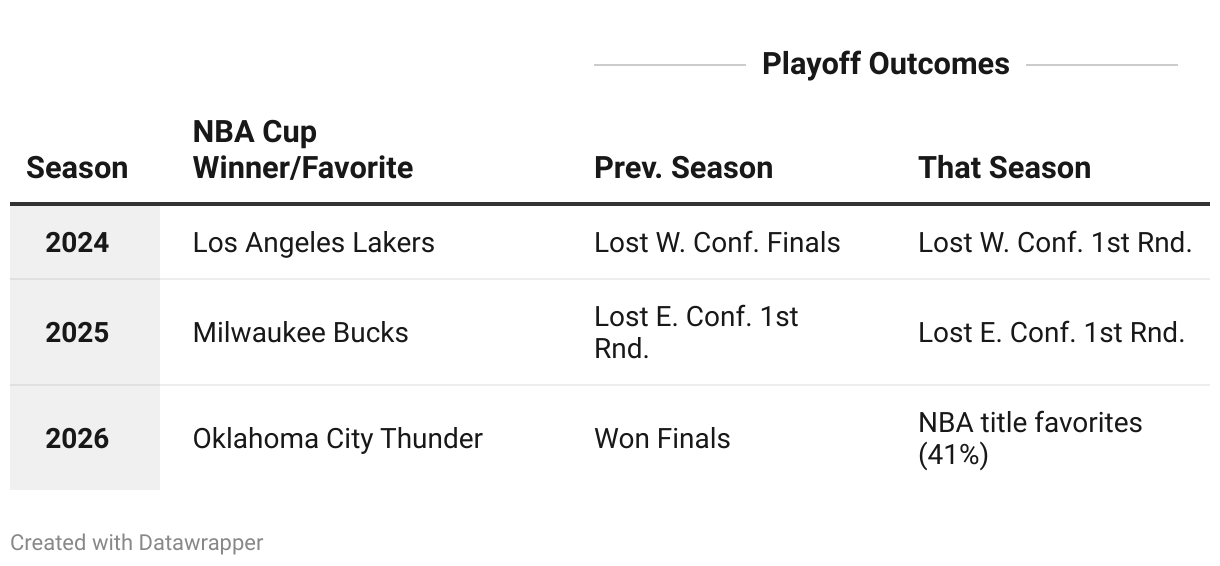Select the Bucks' That Season outcome cell

(1051, 332)
